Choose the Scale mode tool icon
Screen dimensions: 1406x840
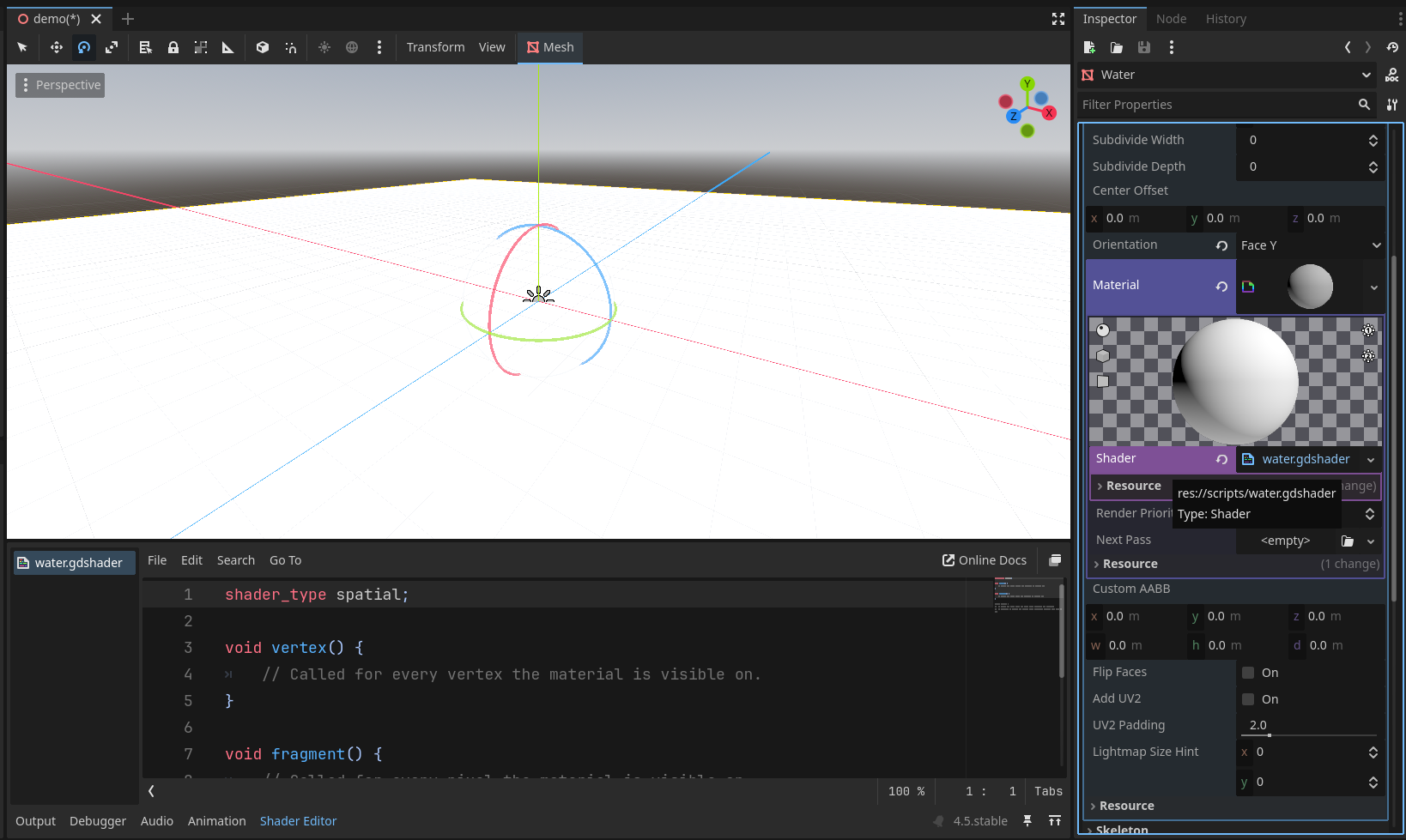tap(112, 47)
